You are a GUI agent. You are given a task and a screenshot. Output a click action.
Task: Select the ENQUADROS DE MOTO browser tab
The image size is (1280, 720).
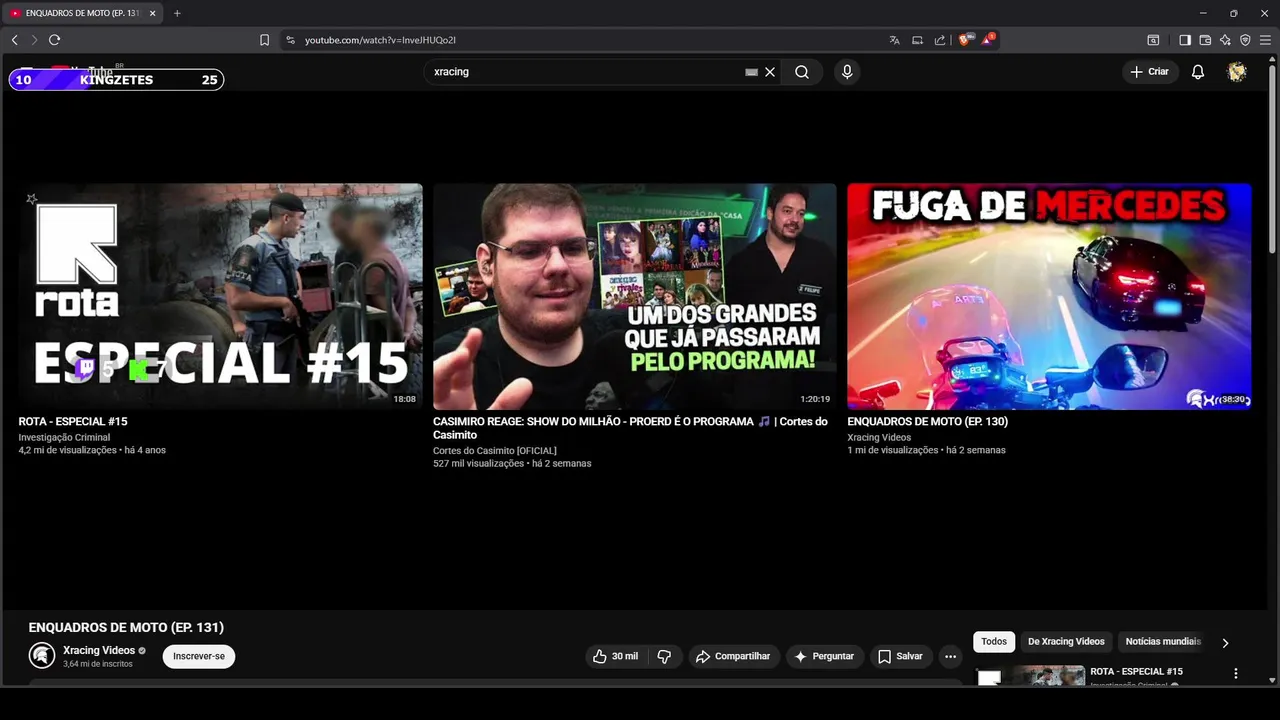coord(83,13)
